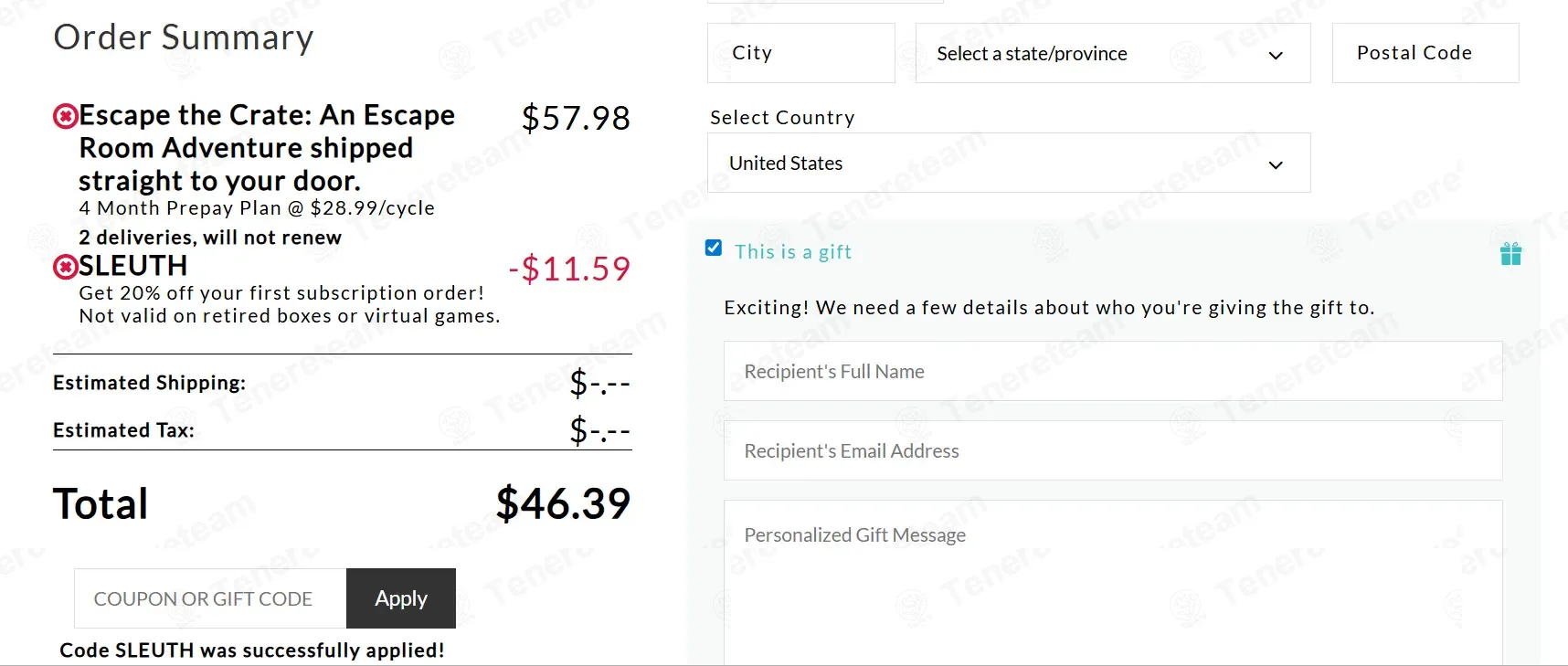
Task: Focus the City input field
Action: (800, 54)
